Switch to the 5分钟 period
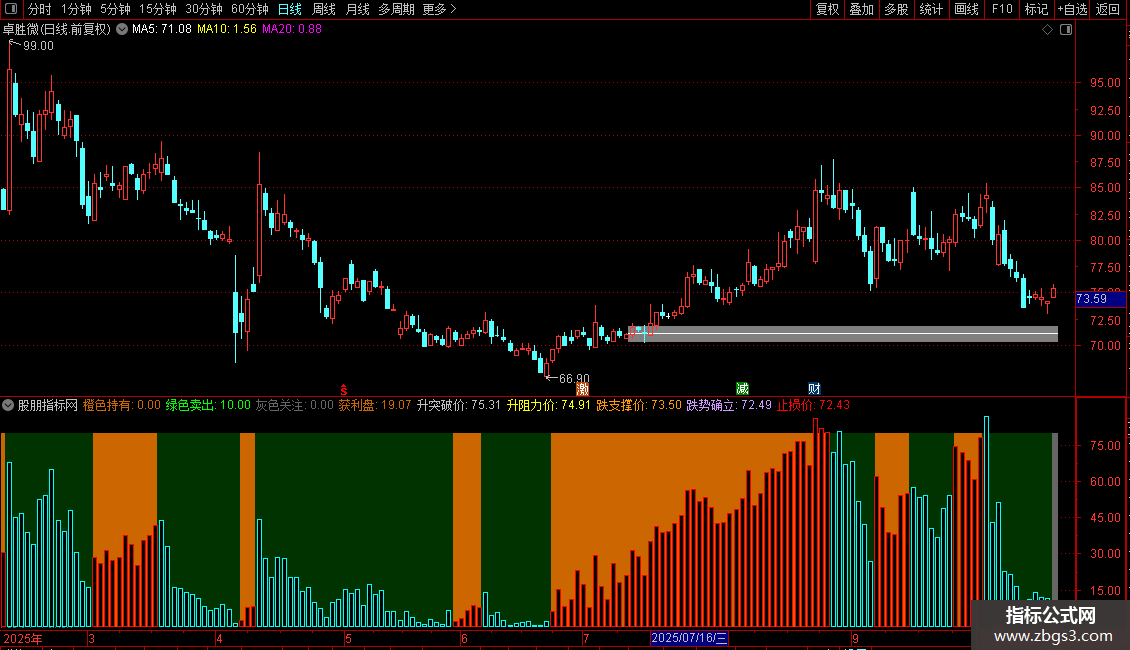The image size is (1130, 650). click(x=115, y=9)
